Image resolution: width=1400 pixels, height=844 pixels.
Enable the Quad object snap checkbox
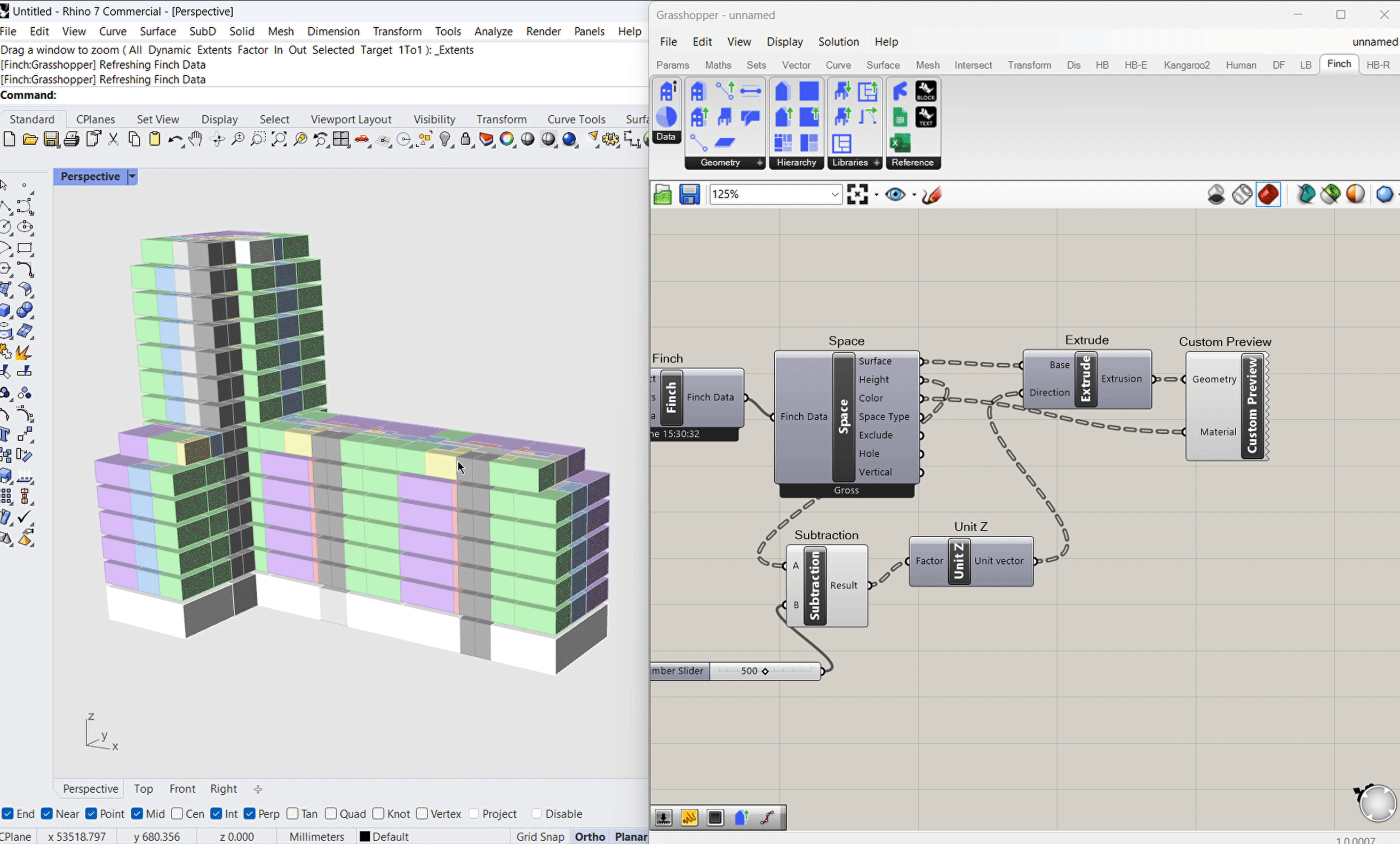coord(331,814)
